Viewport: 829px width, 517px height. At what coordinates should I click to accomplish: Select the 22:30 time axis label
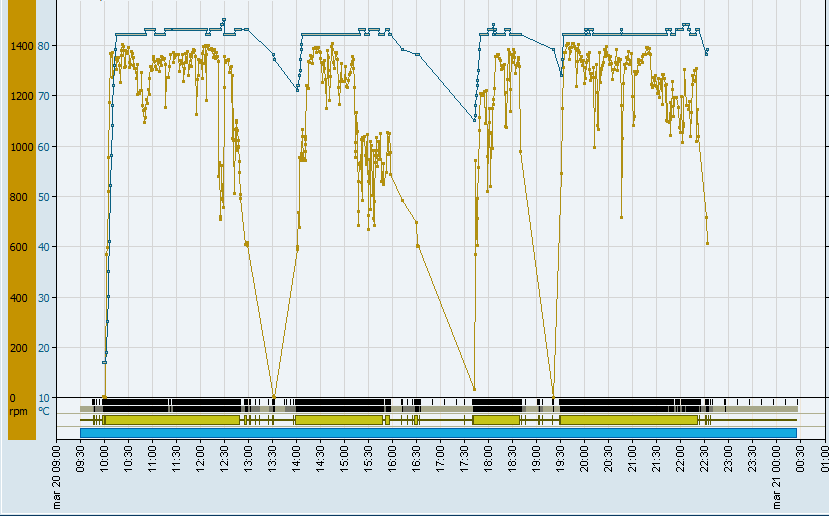pos(704,459)
